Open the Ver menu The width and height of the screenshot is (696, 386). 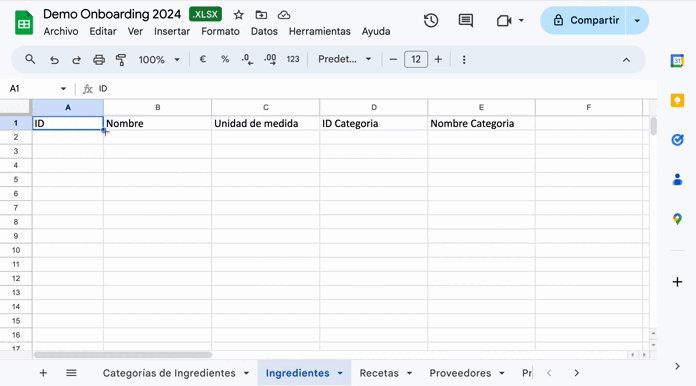135,32
